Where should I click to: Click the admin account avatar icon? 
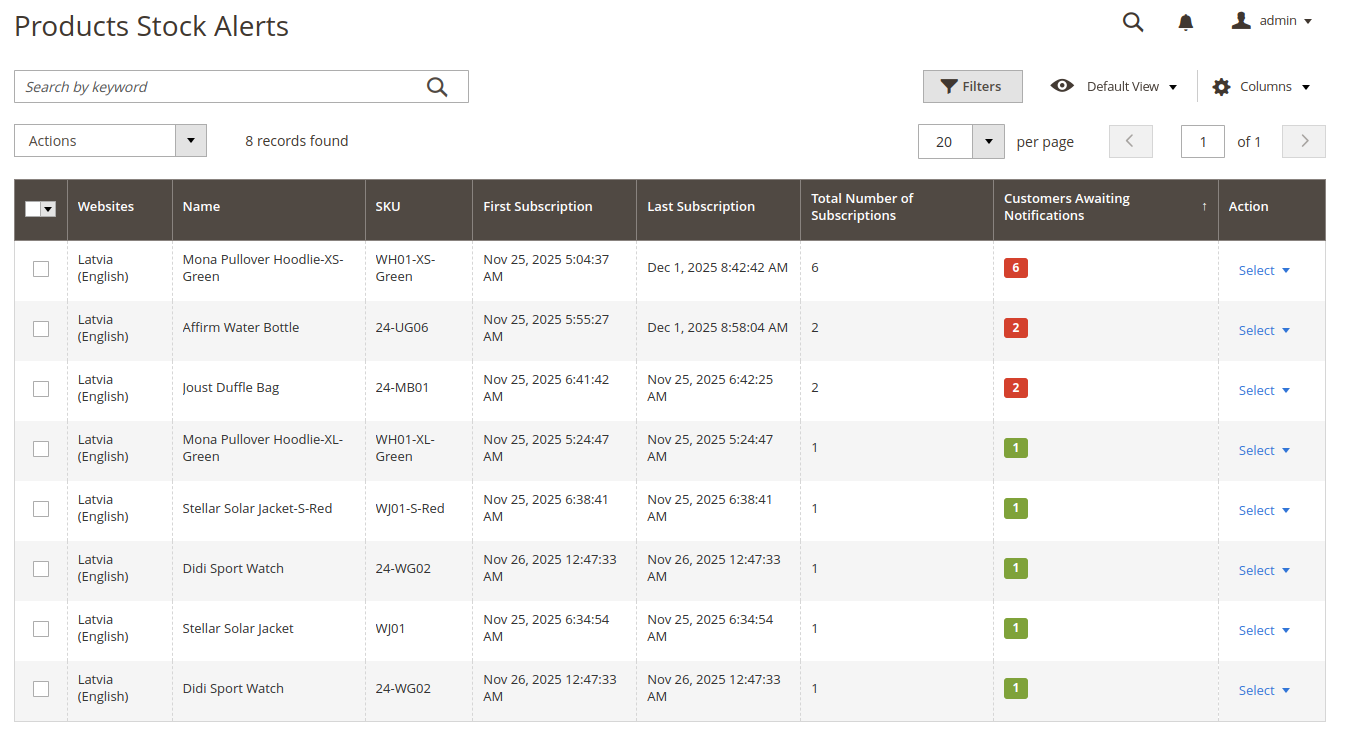tap(1241, 20)
